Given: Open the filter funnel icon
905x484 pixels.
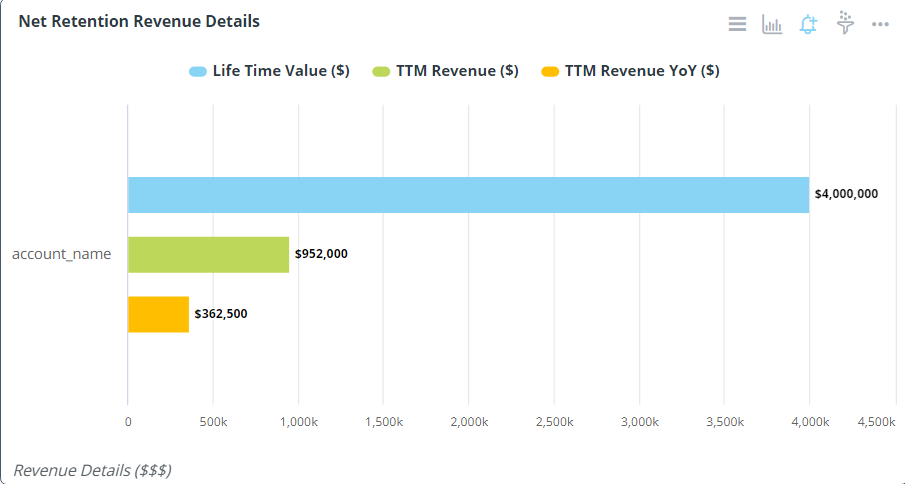Looking at the screenshot, I should click(x=845, y=23).
